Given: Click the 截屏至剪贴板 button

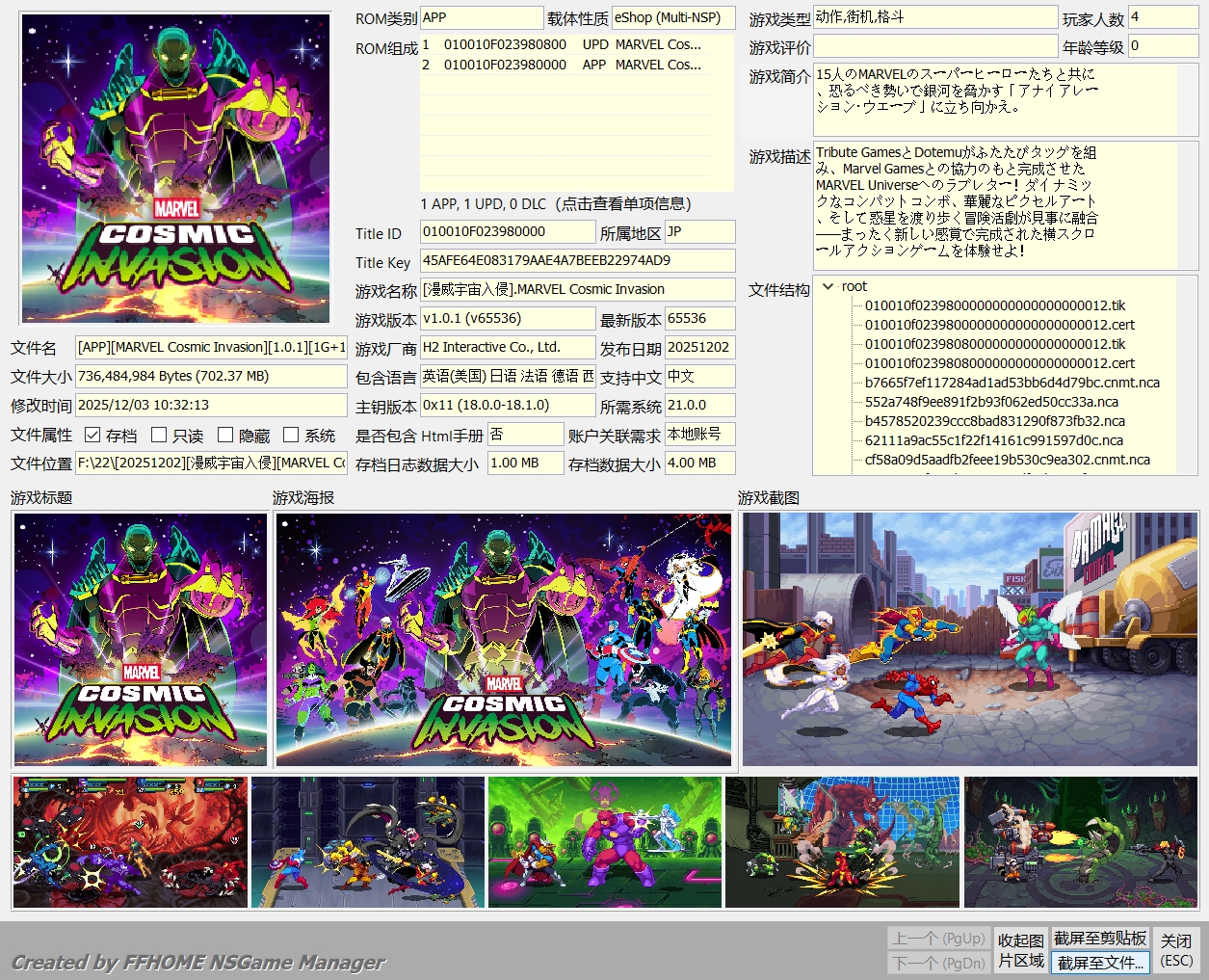Looking at the screenshot, I should point(1099,938).
